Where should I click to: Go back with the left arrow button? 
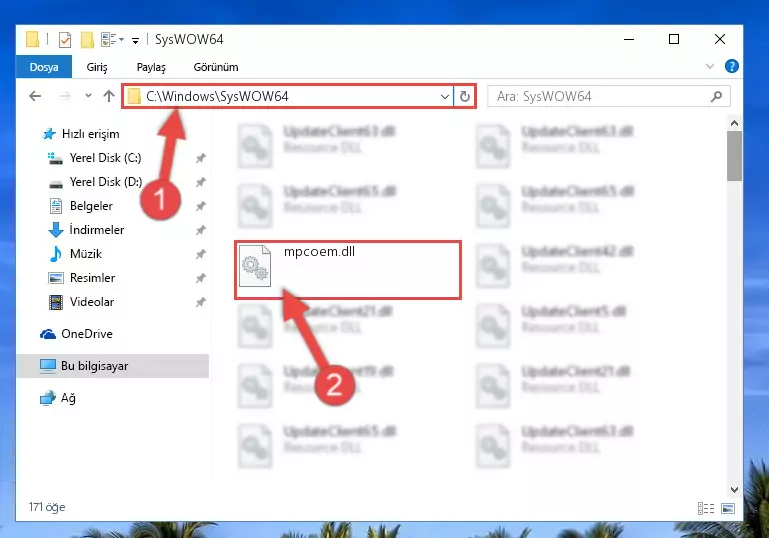coord(35,96)
